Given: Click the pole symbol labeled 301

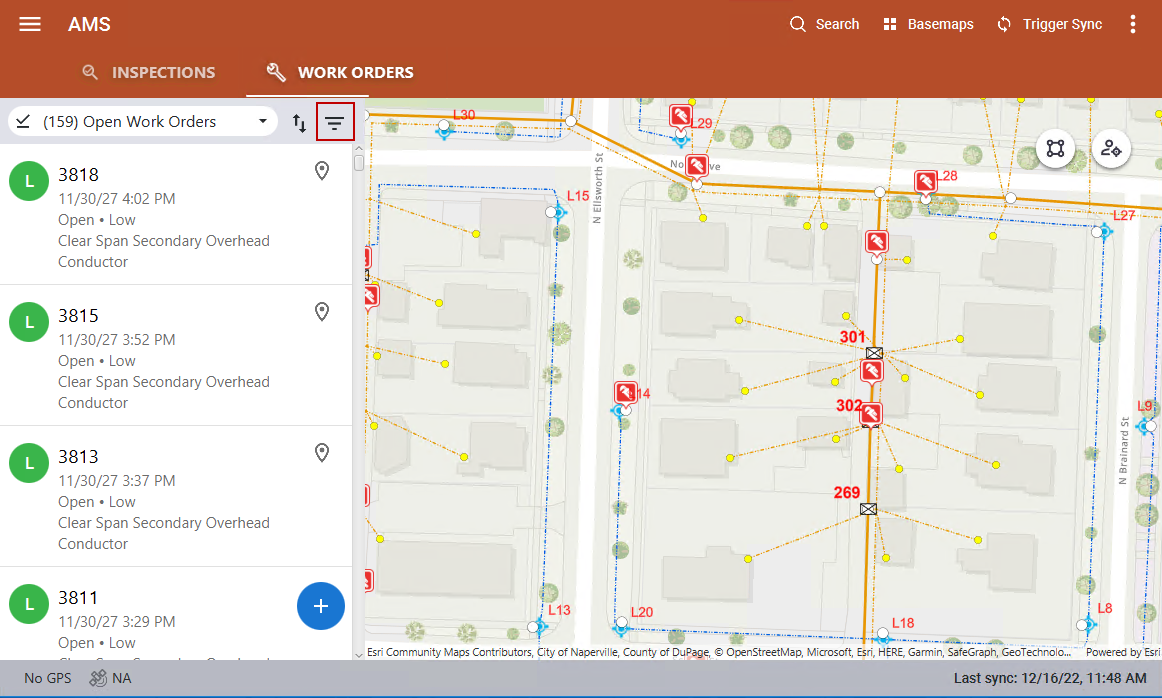Looking at the screenshot, I should (x=874, y=353).
